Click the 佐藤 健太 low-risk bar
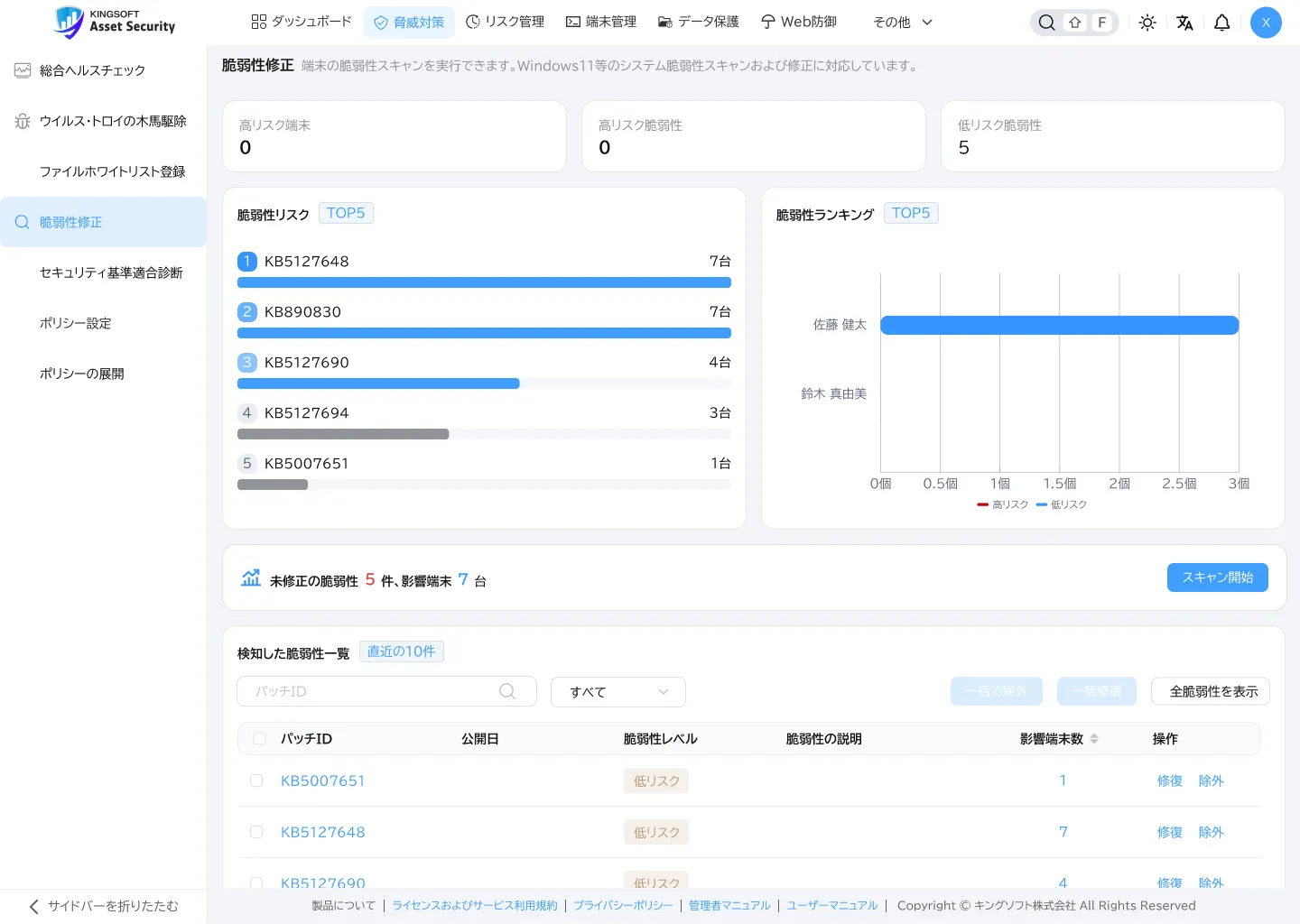This screenshot has width=1300, height=924. [1060, 325]
